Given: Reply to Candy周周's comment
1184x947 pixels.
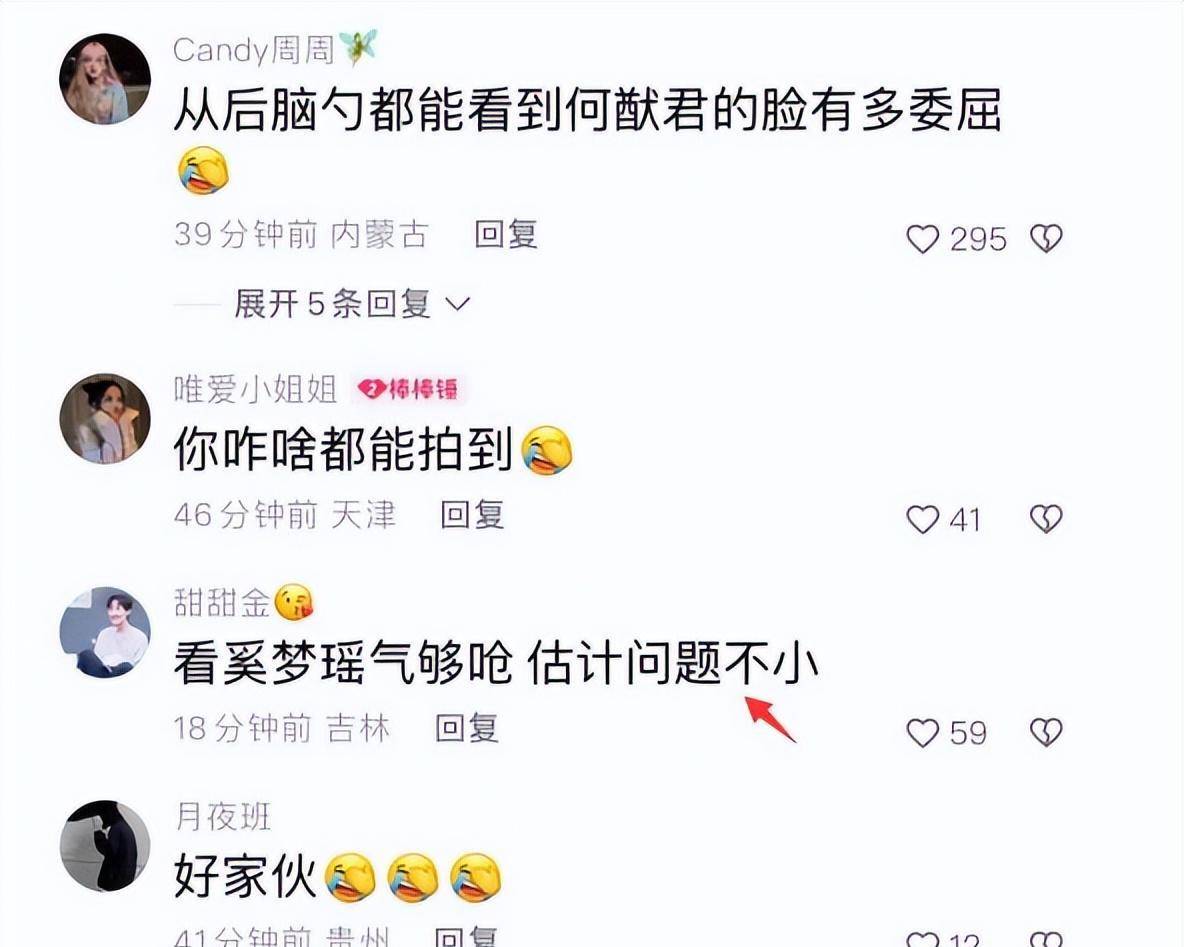Looking at the screenshot, I should 506,234.
